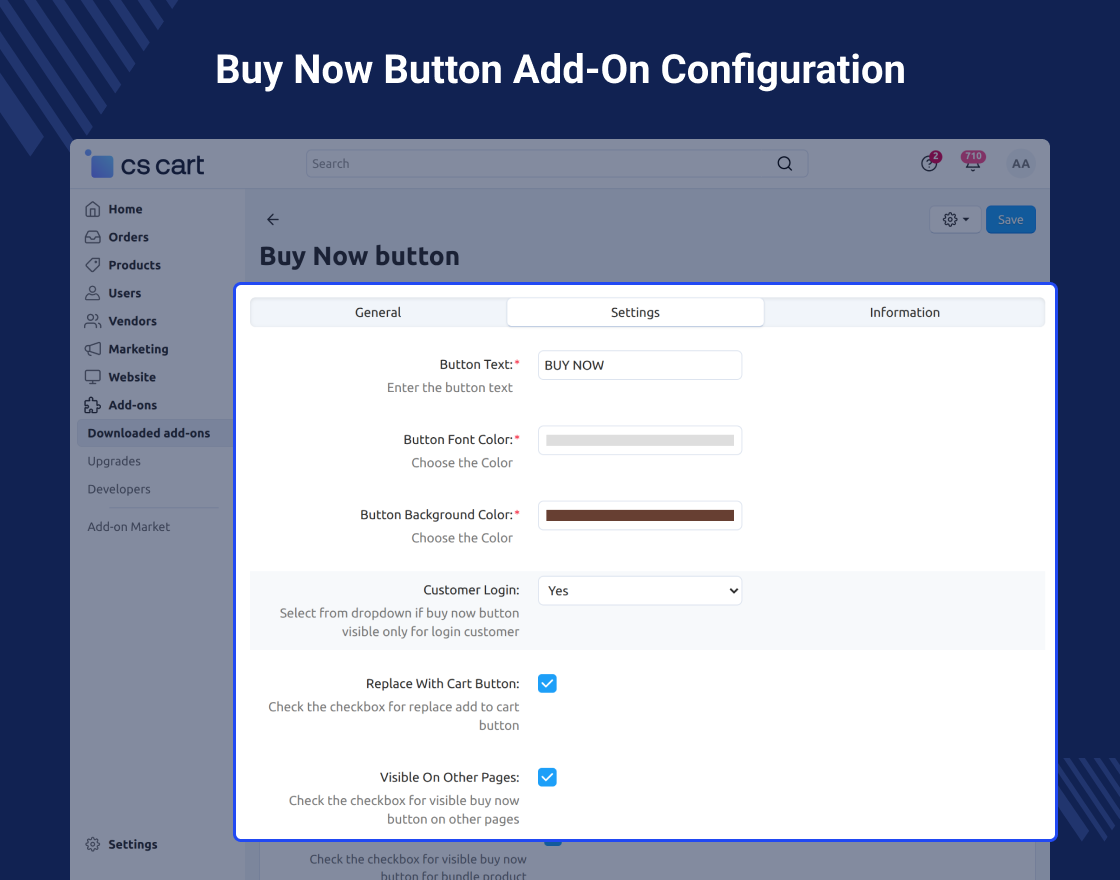
Task: Switch to the General tab
Action: point(378,313)
